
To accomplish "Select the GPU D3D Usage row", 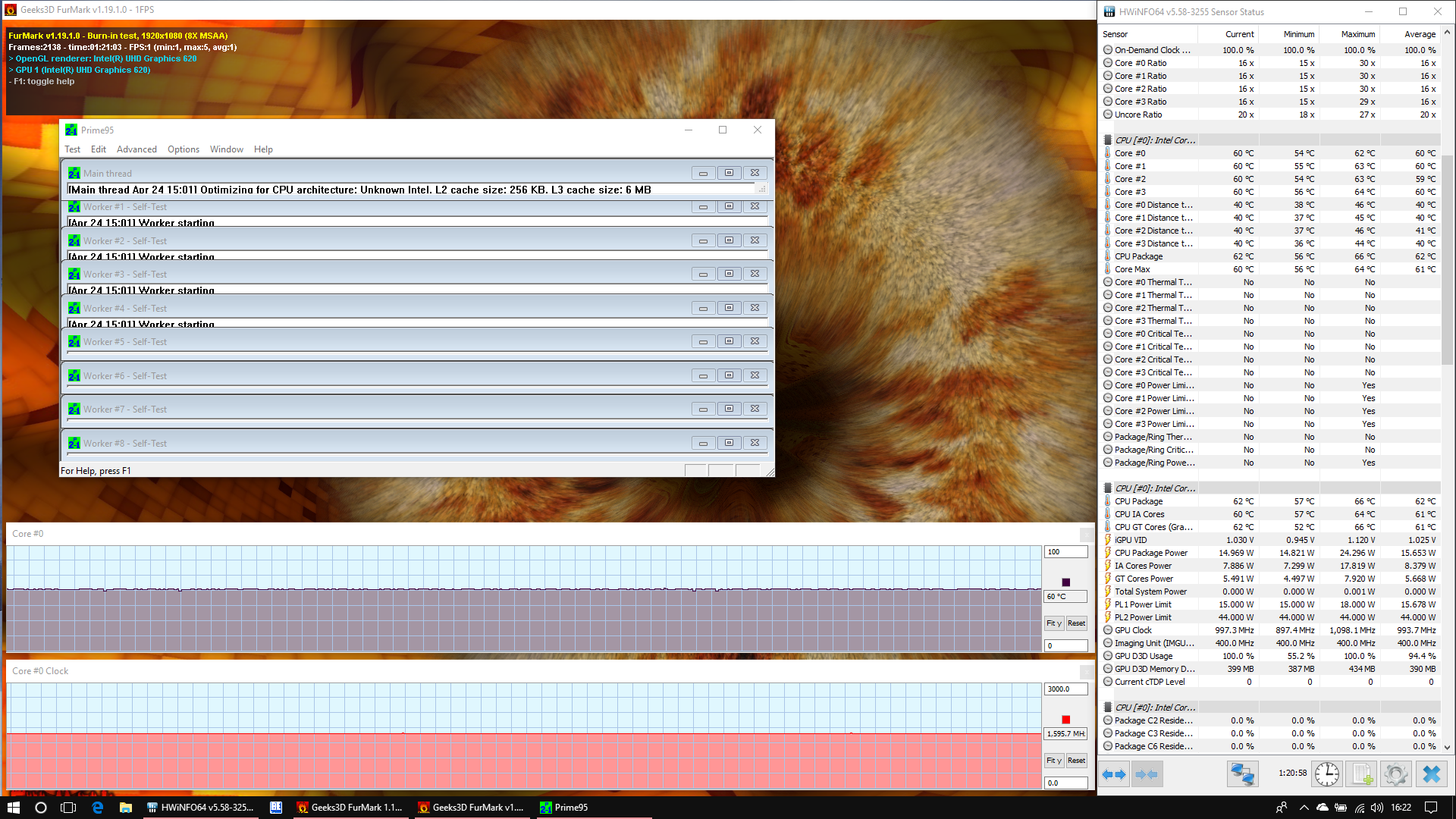I will [1270, 656].
